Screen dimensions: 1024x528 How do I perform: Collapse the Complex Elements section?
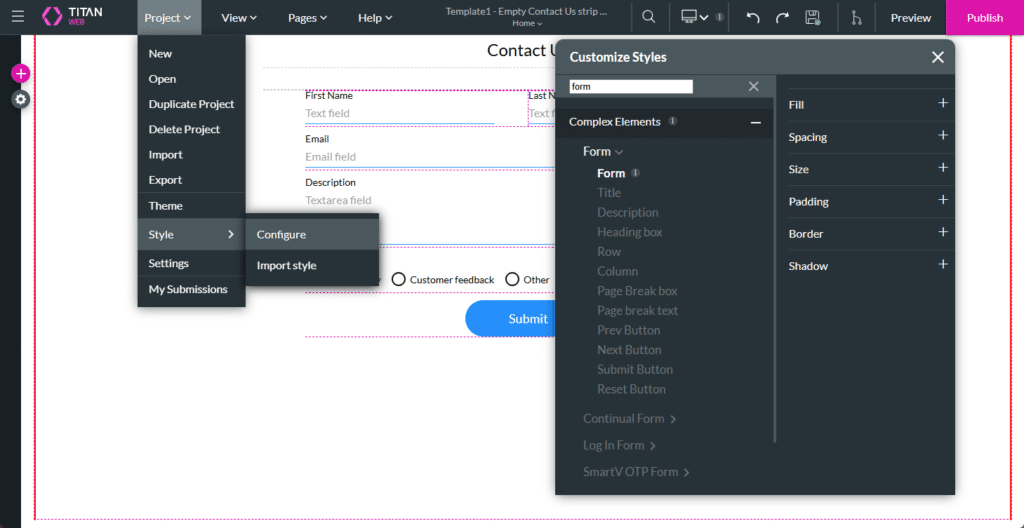755,122
